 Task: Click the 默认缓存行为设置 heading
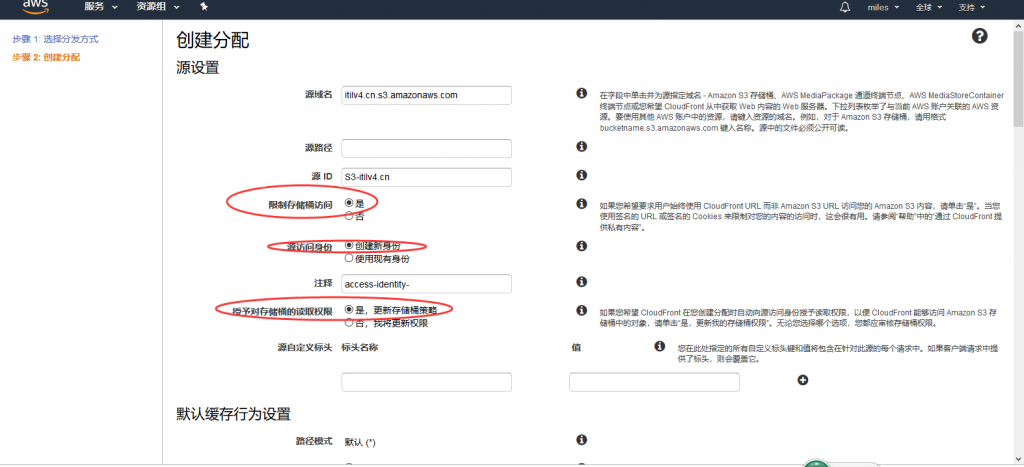pyautogui.click(x=233, y=414)
